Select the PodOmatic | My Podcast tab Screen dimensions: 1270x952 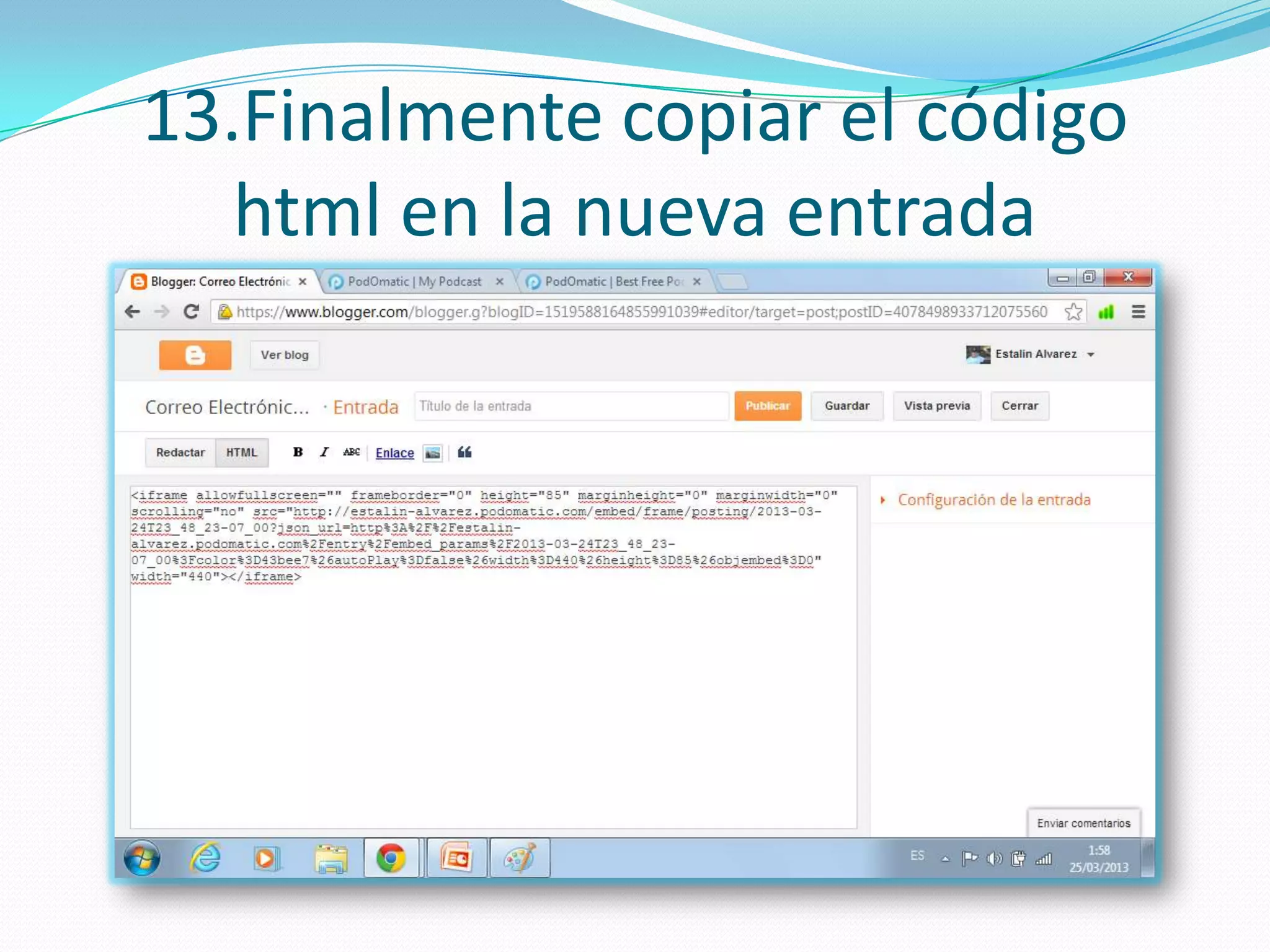click(414, 281)
